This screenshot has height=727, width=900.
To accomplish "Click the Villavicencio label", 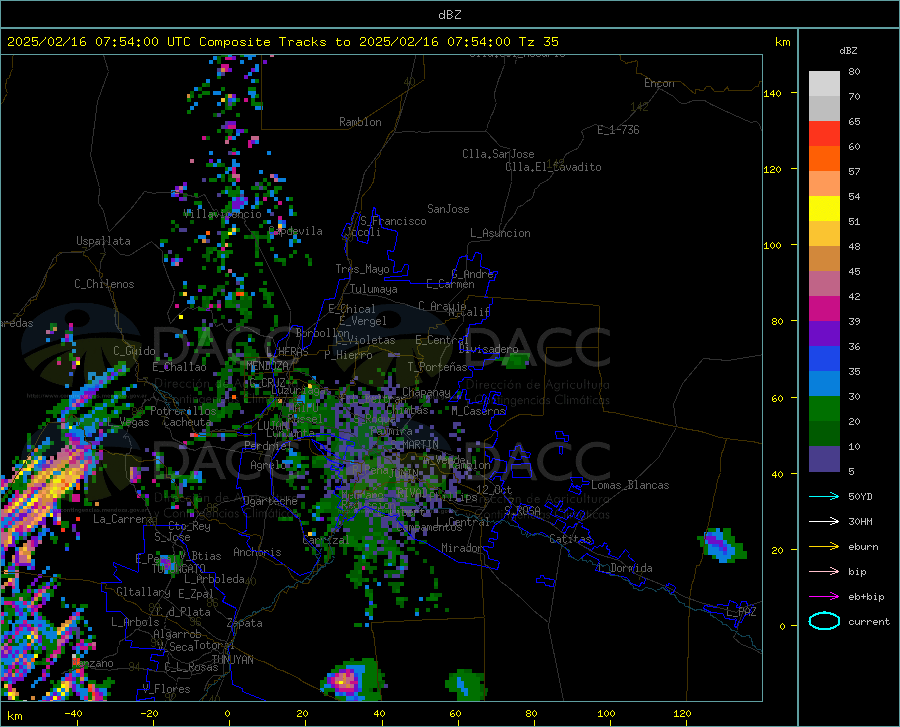I will tap(223, 214).
